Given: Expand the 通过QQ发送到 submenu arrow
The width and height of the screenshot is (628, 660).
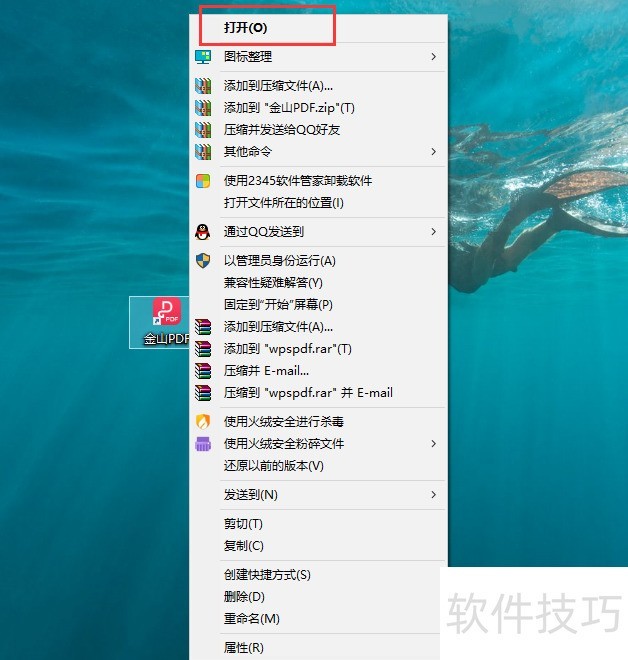Looking at the screenshot, I should 434,232.
